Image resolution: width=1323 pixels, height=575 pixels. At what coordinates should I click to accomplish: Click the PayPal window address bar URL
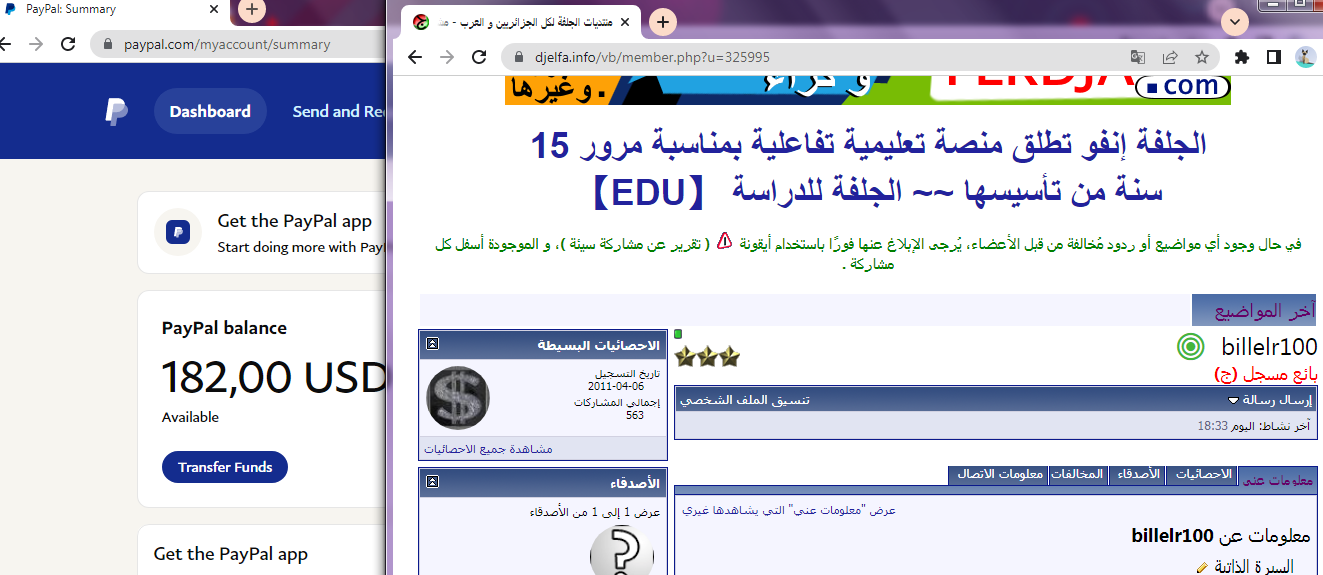coord(227,44)
